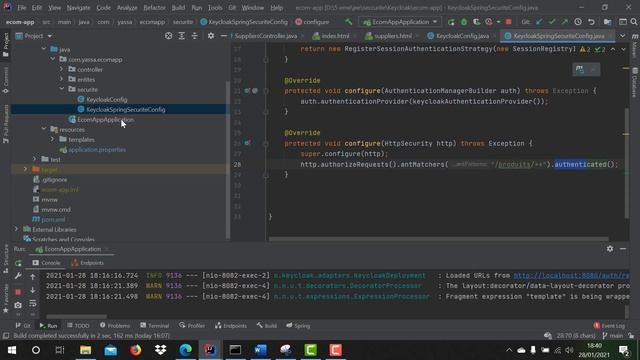This screenshot has height=360, width=640.
Task: Select pom.xml in project tree
Action: click(x=53, y=219)
